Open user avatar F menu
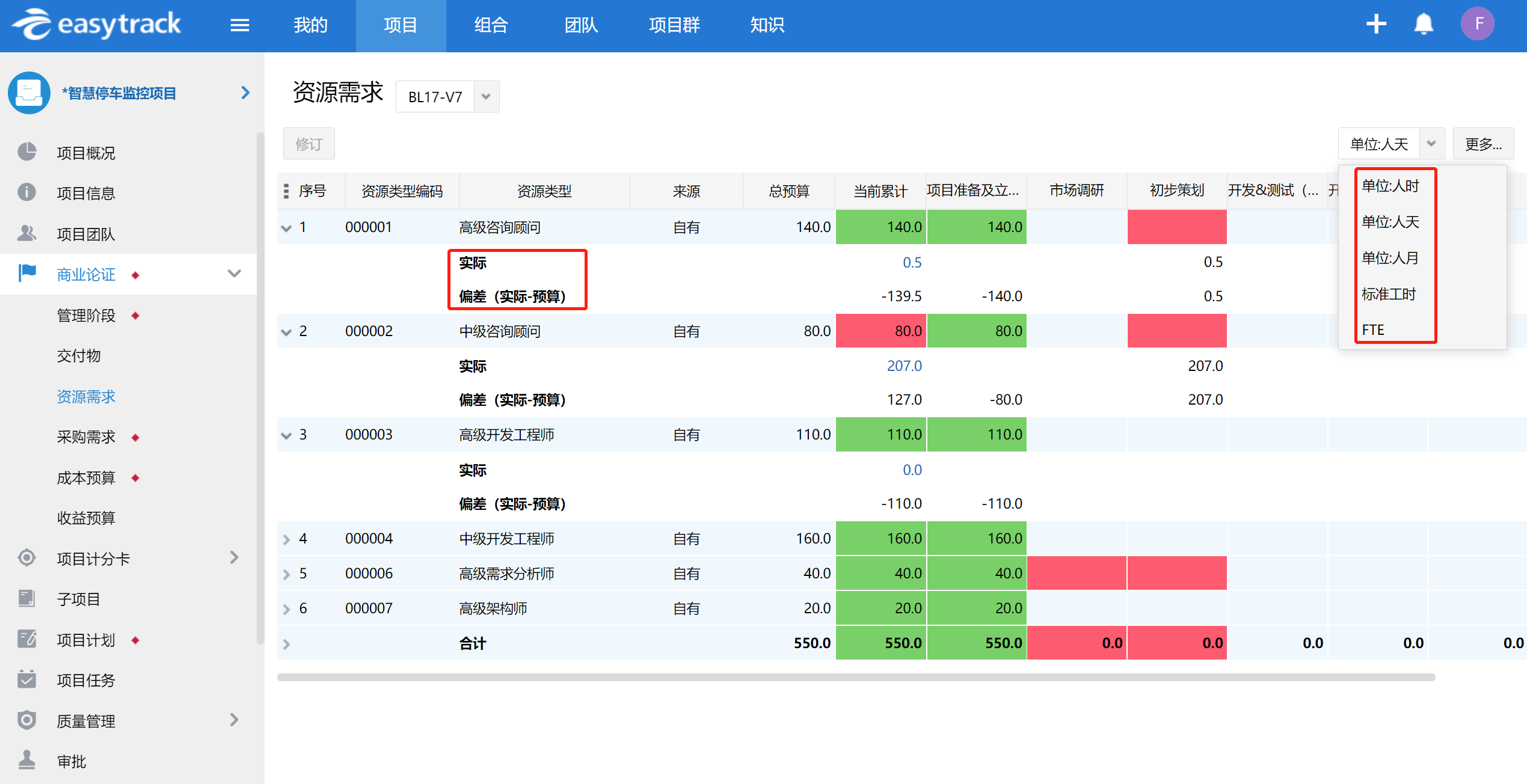The width and height of the screenshot is (1527, 784). (x=1477, y=24)
